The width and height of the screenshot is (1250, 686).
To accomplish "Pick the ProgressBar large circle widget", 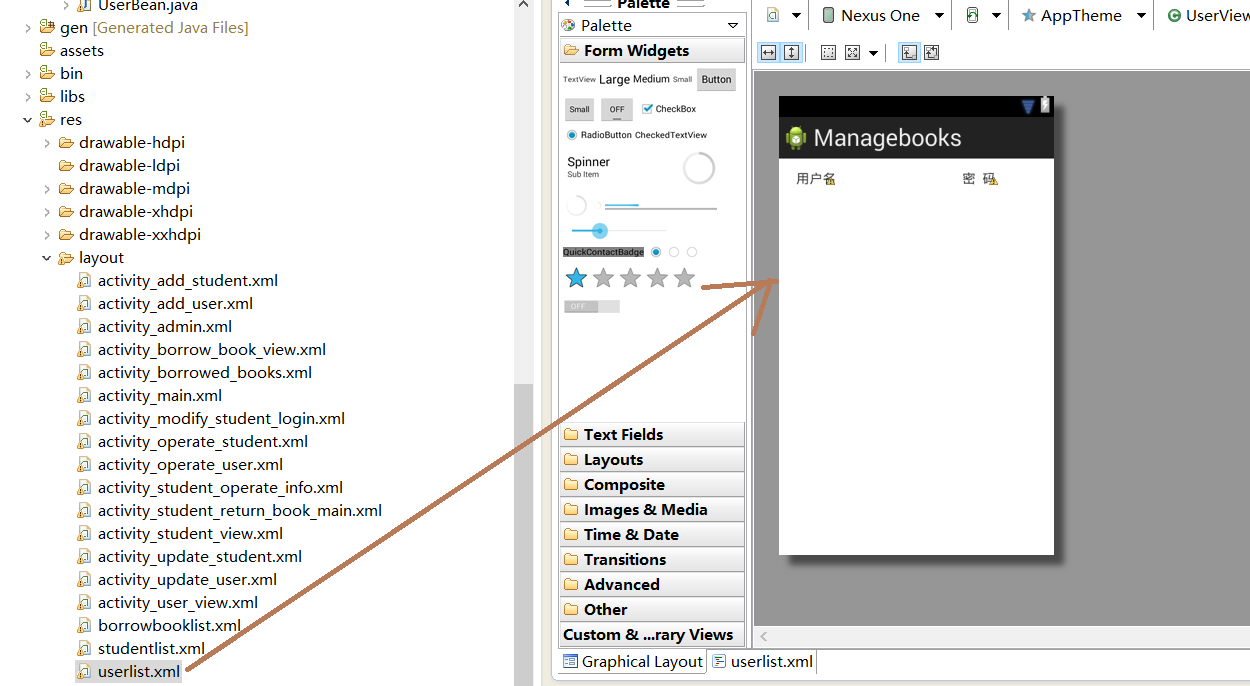I will [699, 168].
